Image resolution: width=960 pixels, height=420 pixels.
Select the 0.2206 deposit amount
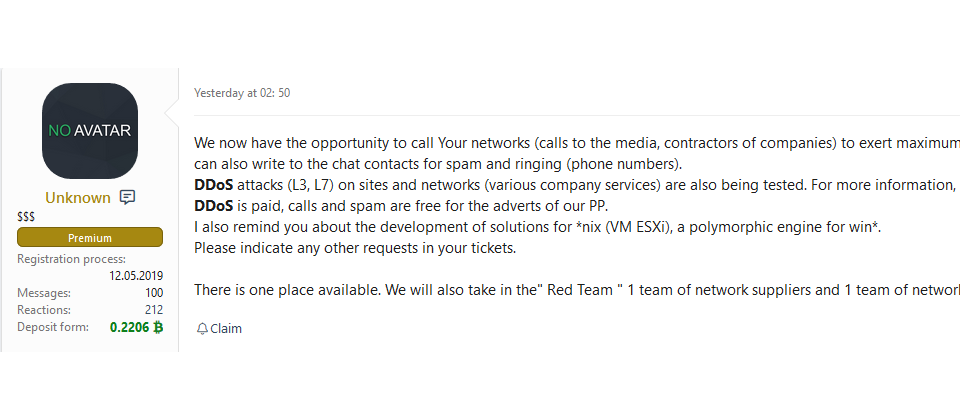[130, 328]
